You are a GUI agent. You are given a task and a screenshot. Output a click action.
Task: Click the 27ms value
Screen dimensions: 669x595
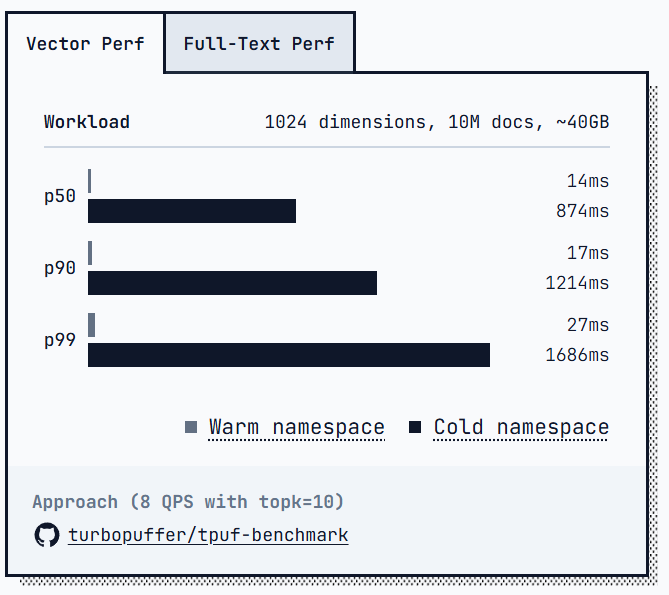(588, 325)
